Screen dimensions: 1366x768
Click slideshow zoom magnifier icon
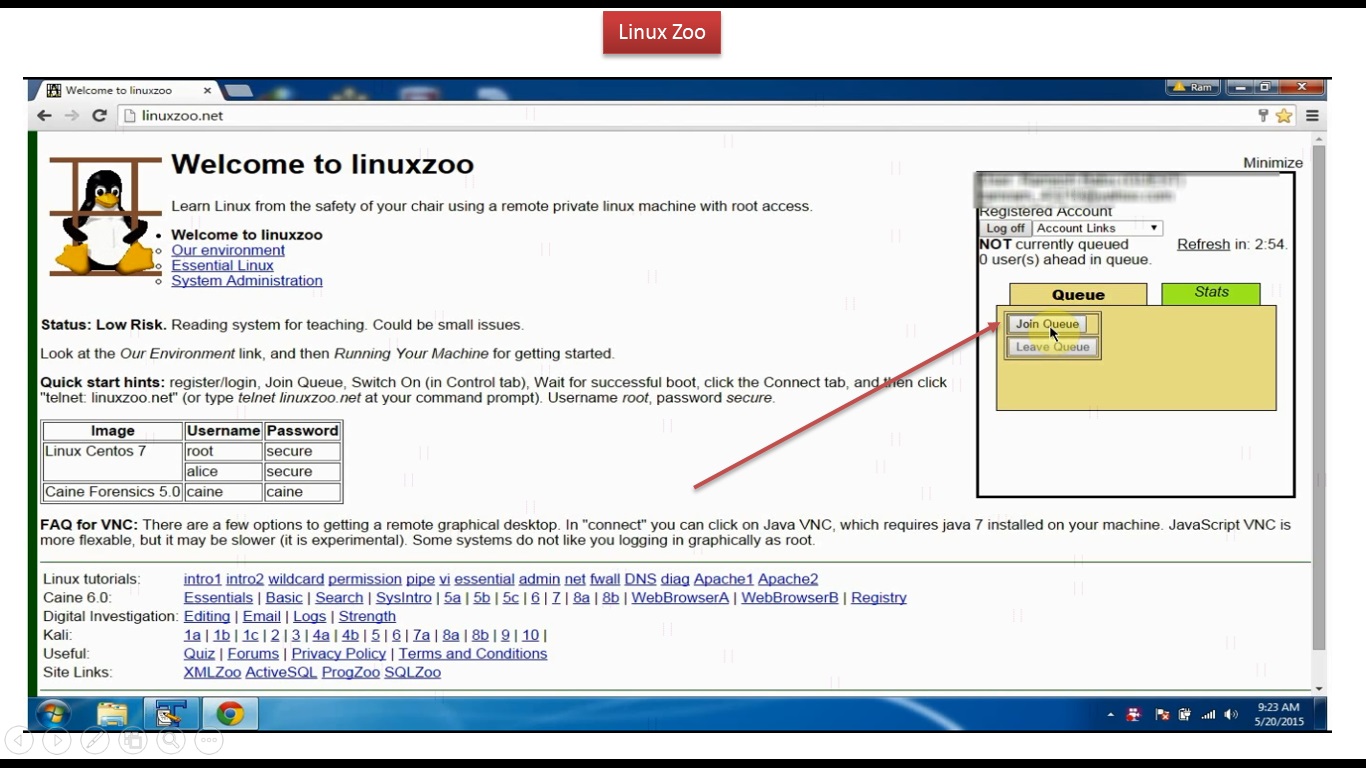(171, 741)
